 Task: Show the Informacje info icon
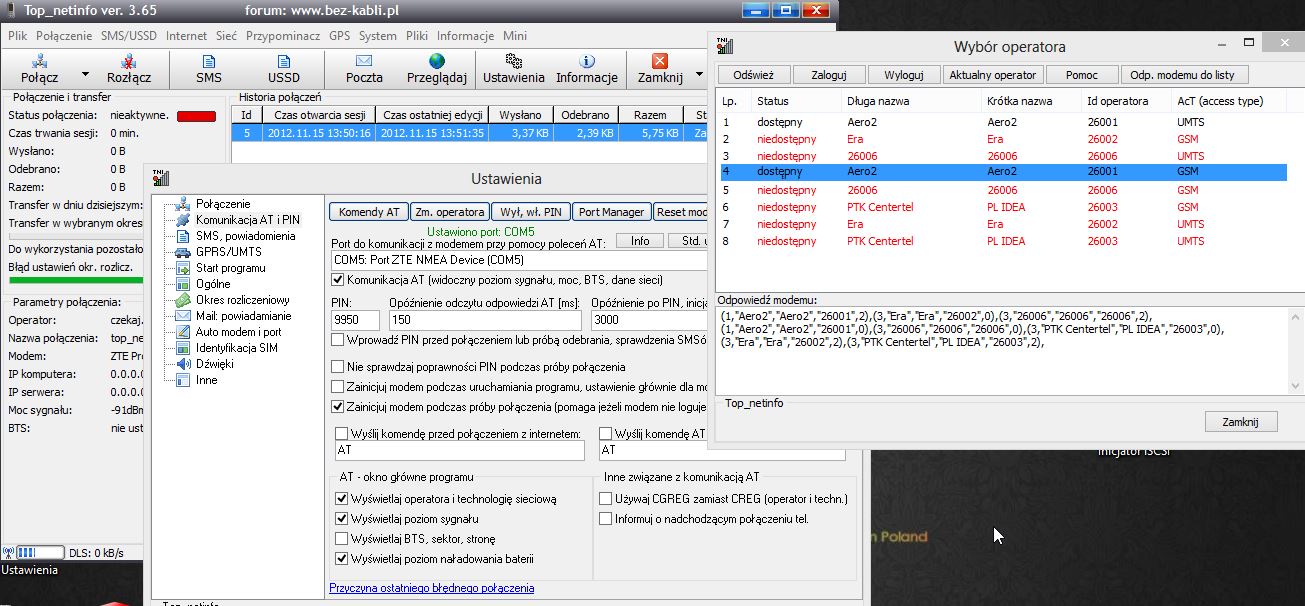coord(587,63)
